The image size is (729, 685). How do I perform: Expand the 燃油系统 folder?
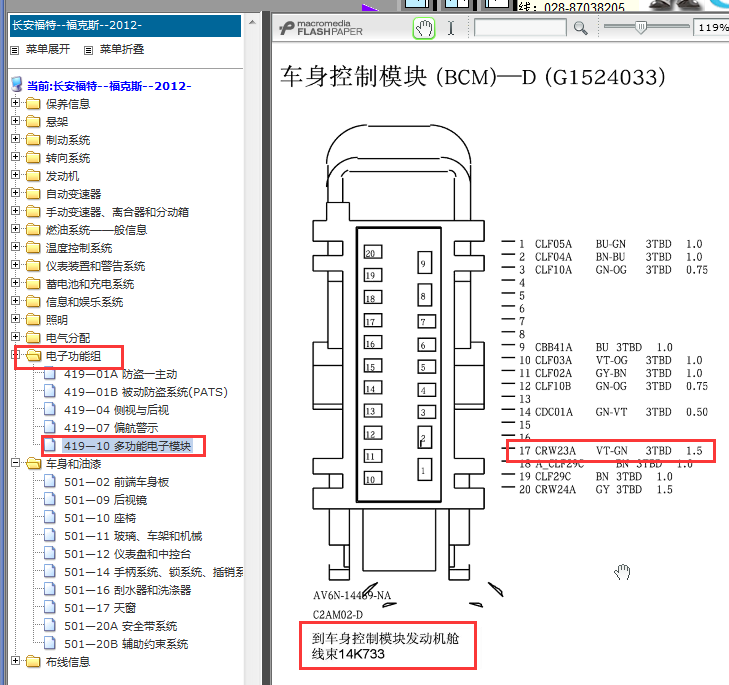point(15,229)
